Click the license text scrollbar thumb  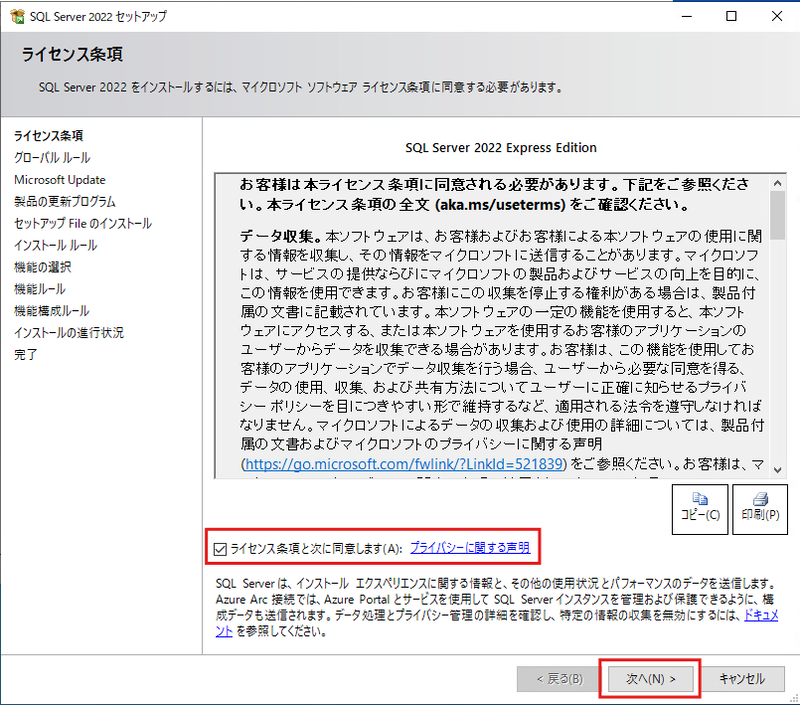[x=777, y=215]
